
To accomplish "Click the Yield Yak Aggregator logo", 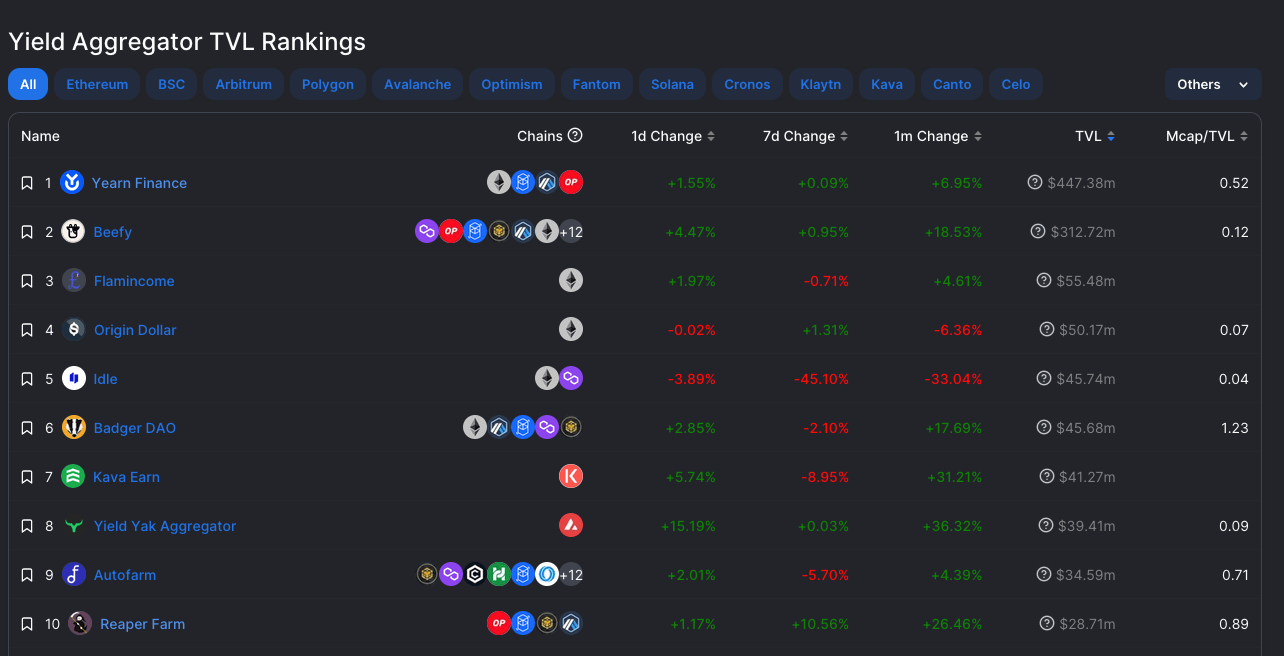I will pos(74,525).
